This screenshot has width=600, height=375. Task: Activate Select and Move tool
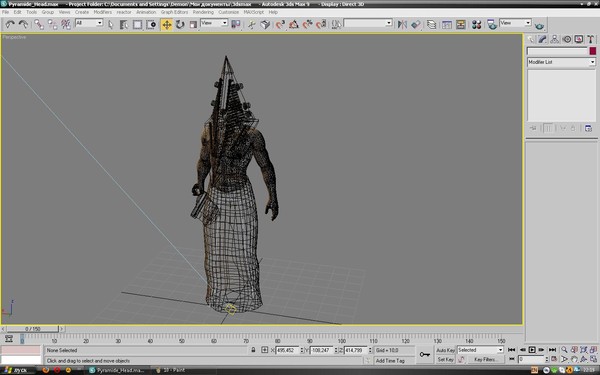pos(166,25)
